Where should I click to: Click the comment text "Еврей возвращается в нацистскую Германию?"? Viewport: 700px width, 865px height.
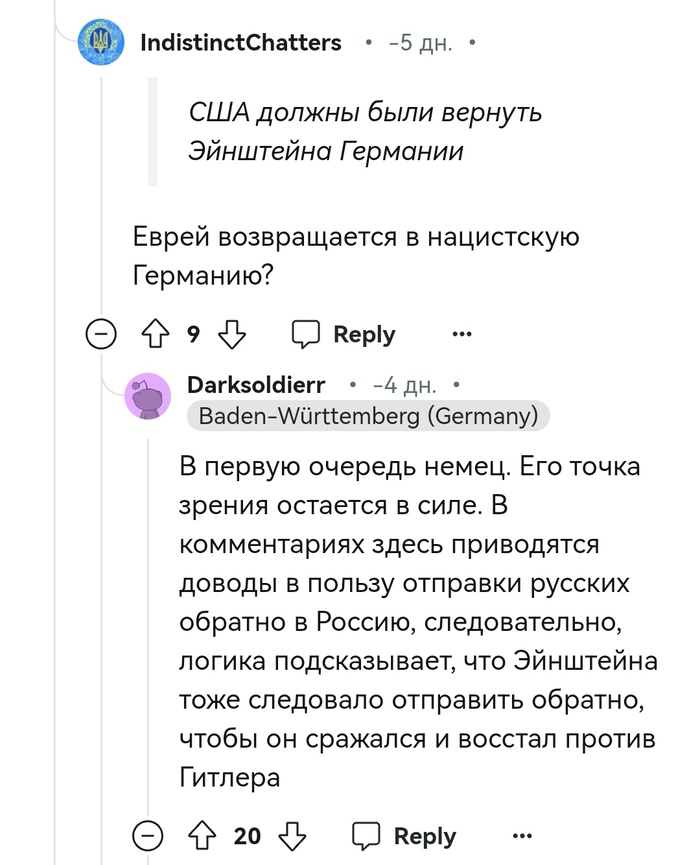(356, 257)
